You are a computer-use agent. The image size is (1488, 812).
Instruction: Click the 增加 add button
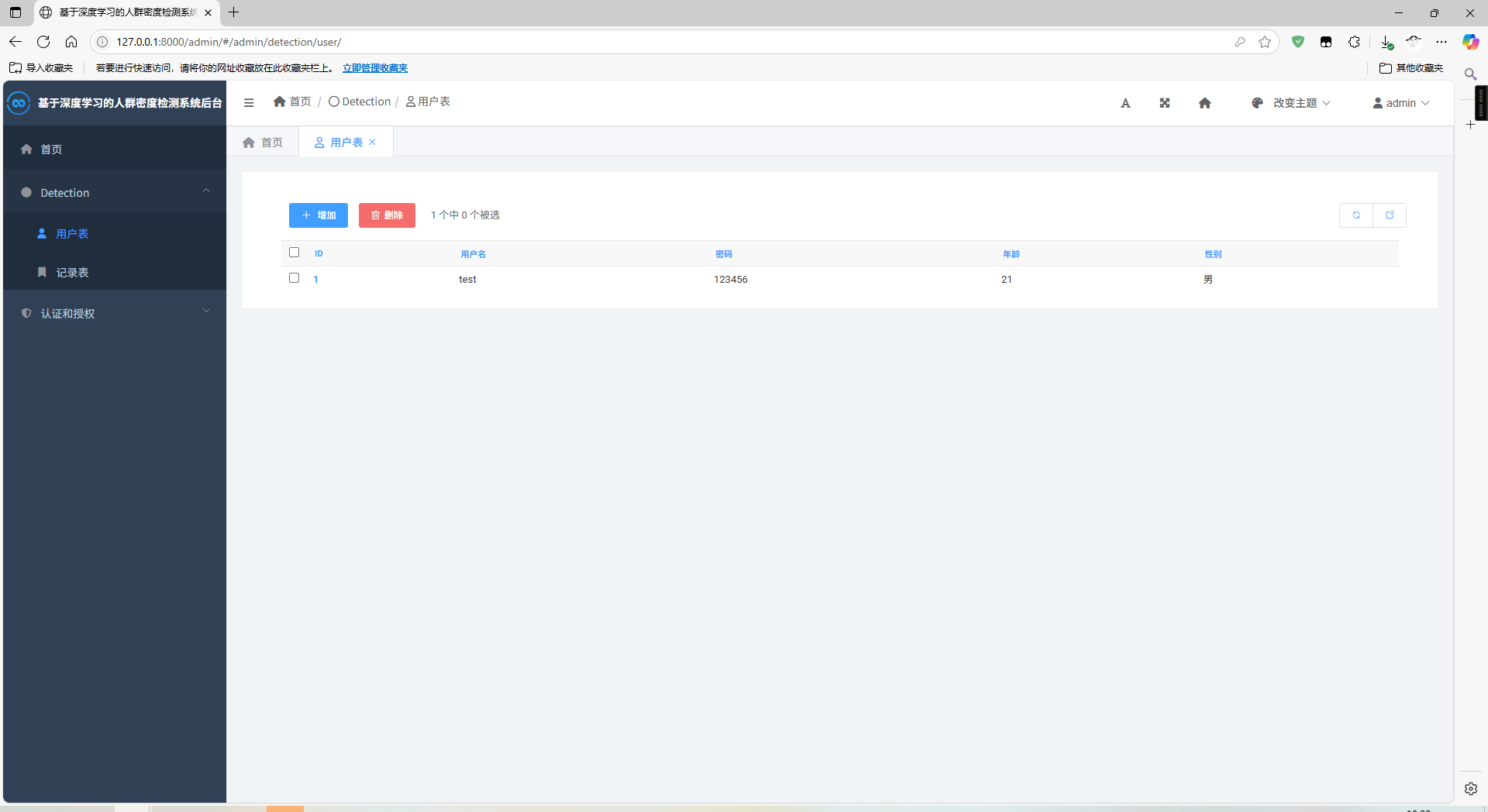[319, 215]
